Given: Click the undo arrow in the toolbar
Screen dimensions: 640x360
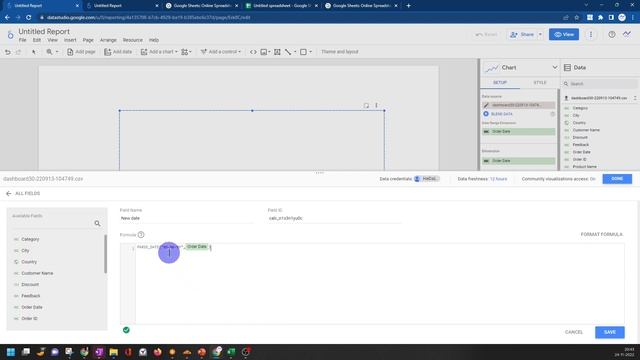Looking at the screenshot, I should click(7, 52).
